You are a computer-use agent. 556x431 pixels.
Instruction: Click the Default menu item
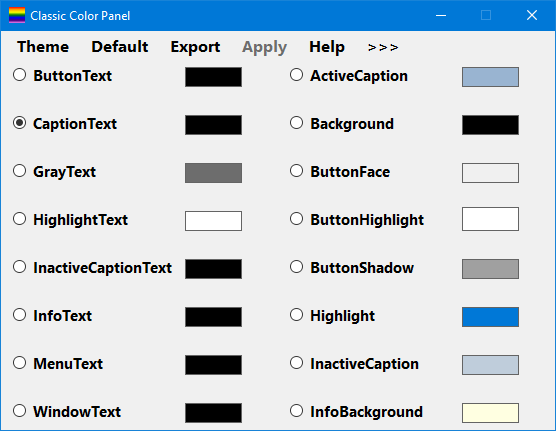[120, 47]
